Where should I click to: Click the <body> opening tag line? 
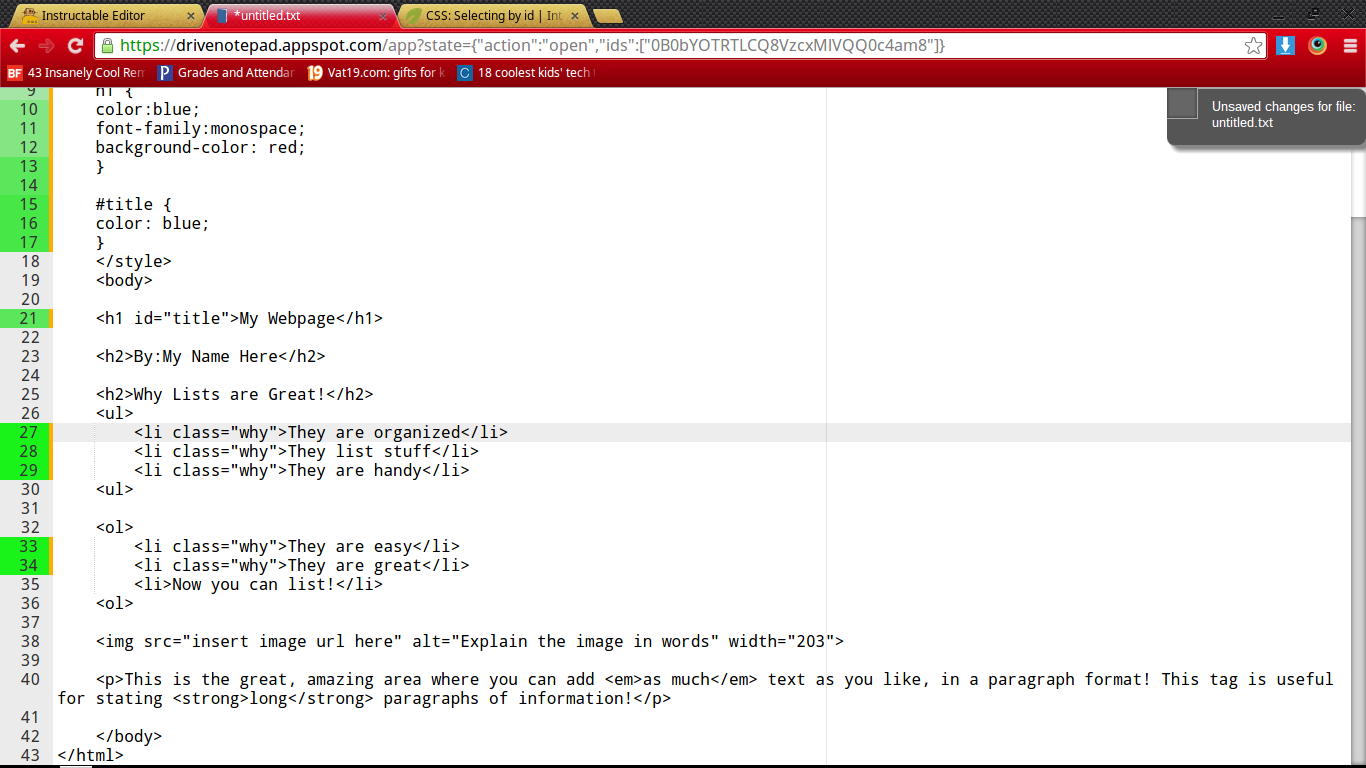tap(124, 280)
